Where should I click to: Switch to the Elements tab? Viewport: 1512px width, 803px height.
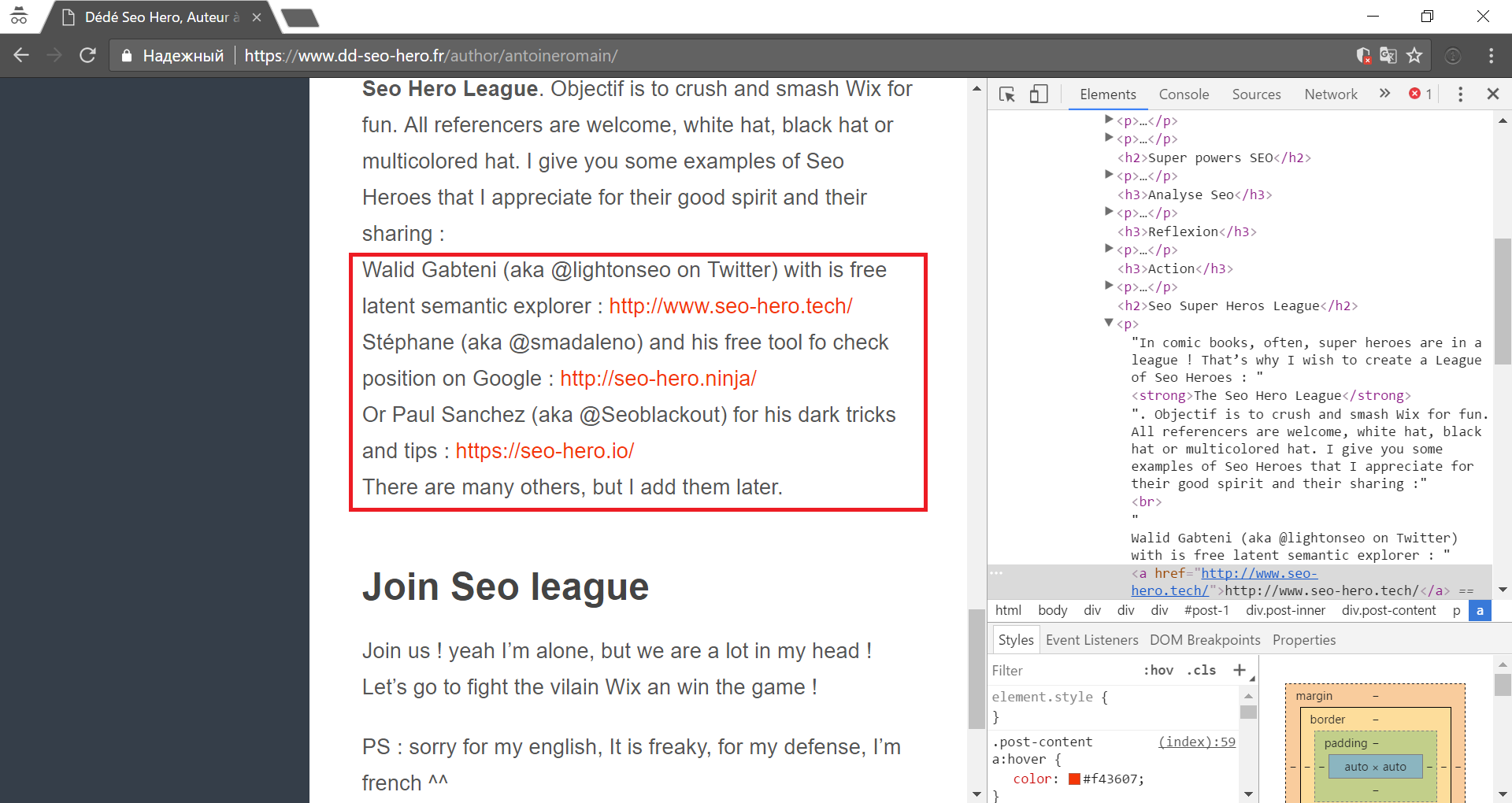coord(1107,94)
